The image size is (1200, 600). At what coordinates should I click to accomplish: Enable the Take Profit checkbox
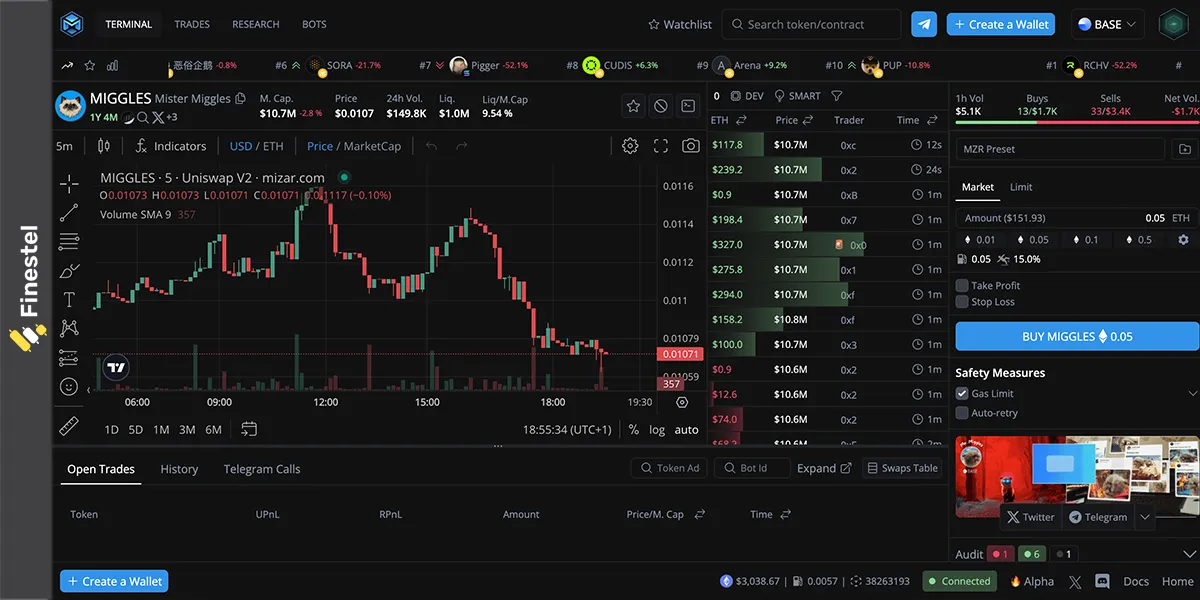pos(962,285)
